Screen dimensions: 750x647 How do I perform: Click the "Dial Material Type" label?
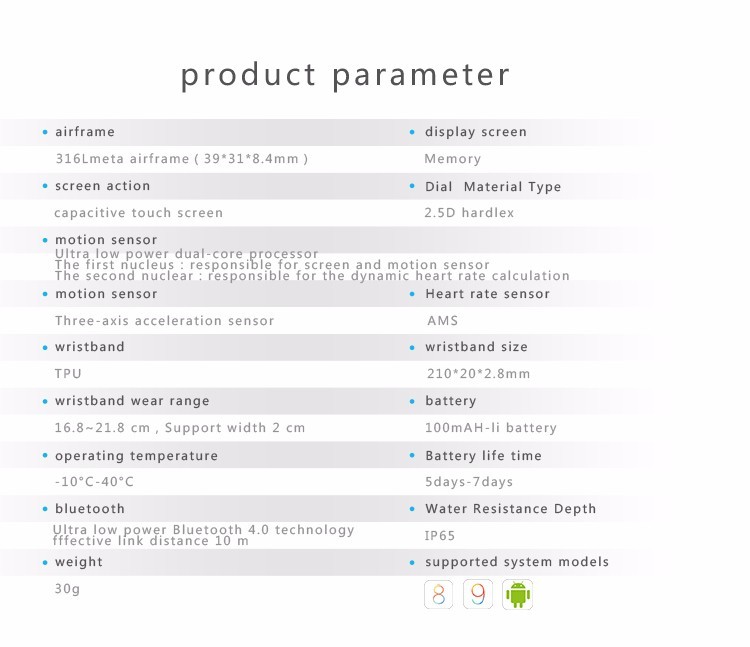coord(493,187)
